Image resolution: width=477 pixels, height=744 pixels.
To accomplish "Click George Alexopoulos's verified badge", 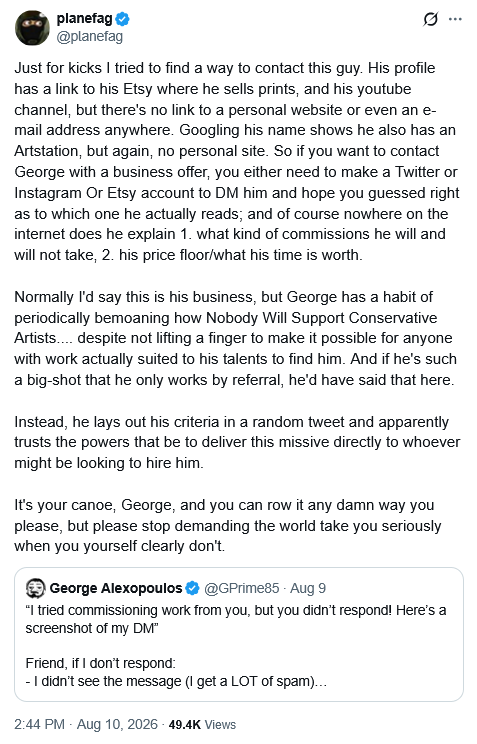I will (192, 588).
